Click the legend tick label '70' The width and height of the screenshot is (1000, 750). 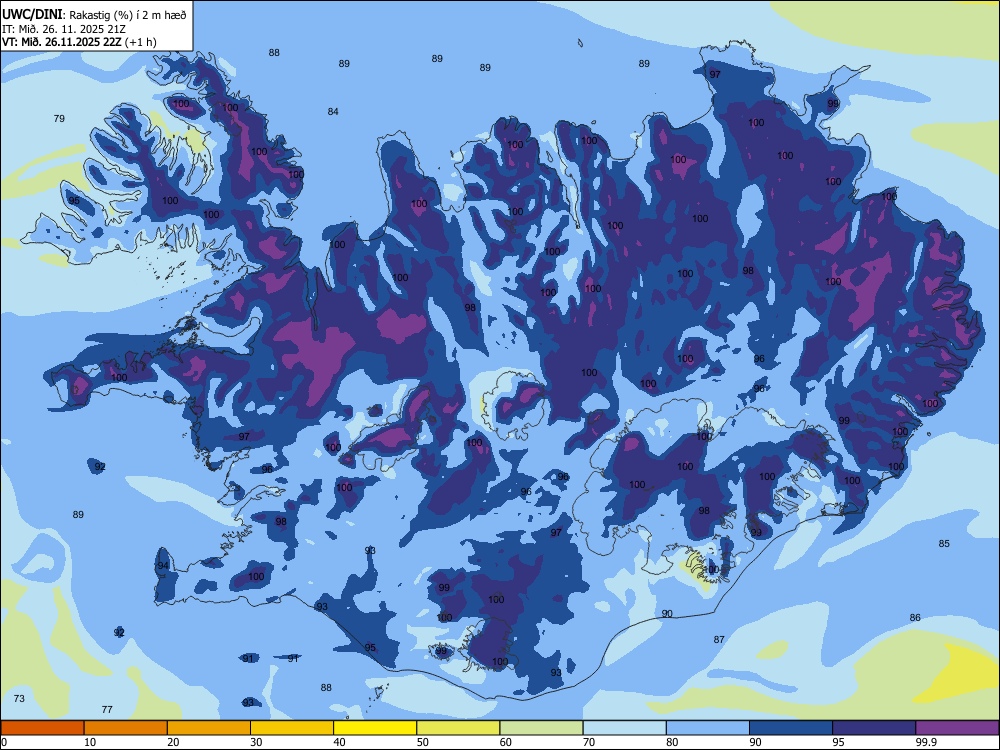[x=589, y=742]
